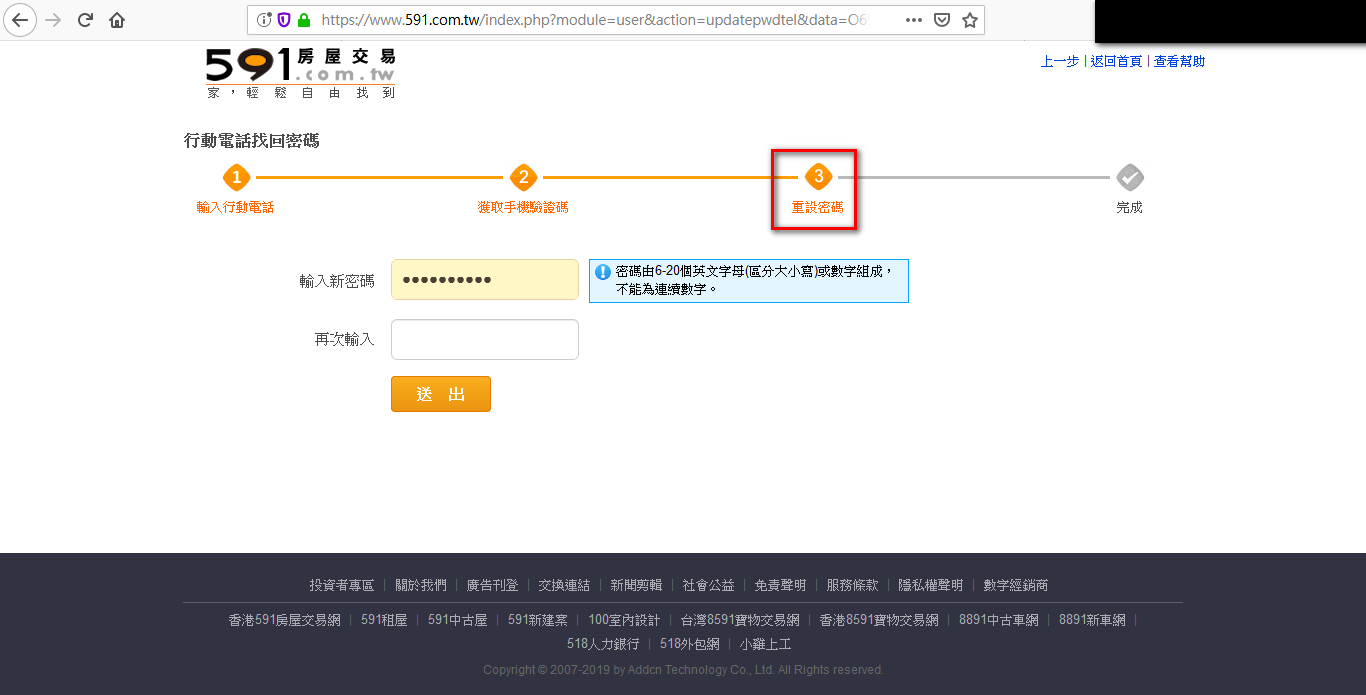Open 交換連結 footer link

pos(564,585)
